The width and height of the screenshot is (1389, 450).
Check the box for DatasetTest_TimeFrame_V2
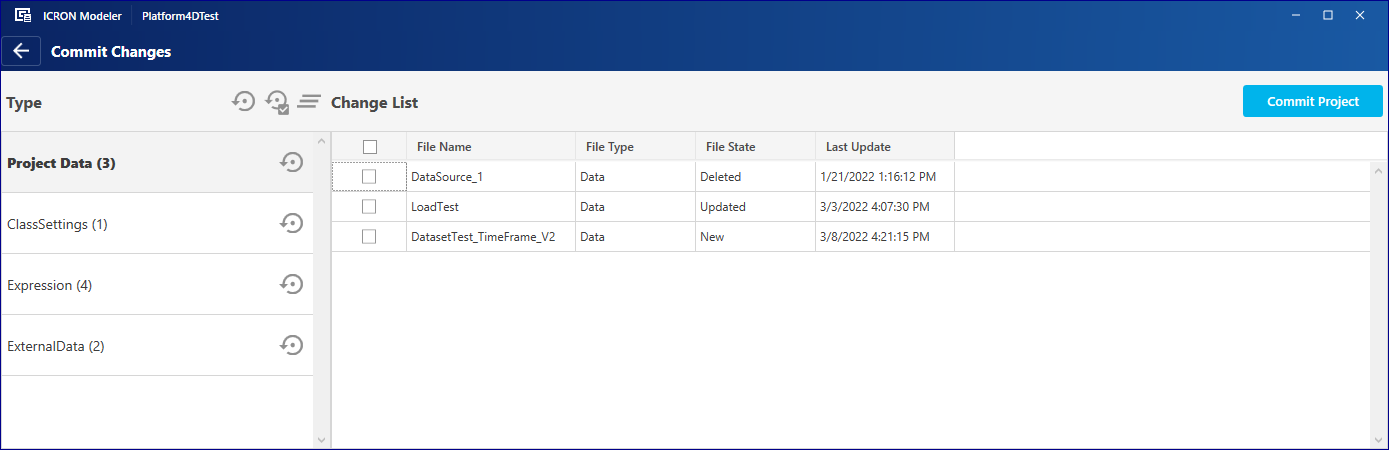[369, 237]
